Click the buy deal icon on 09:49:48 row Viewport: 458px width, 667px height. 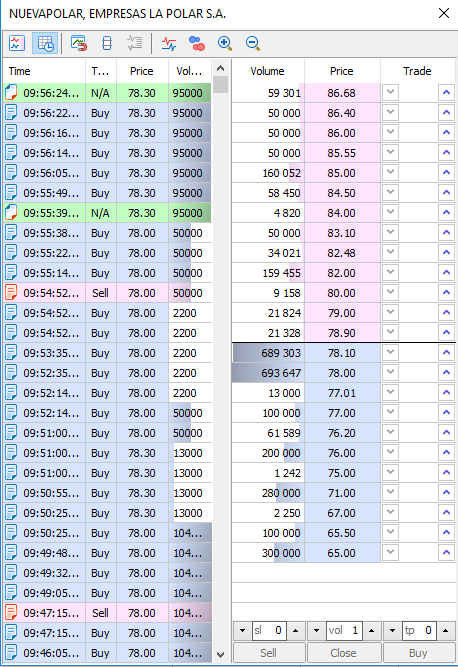(11, 553)
